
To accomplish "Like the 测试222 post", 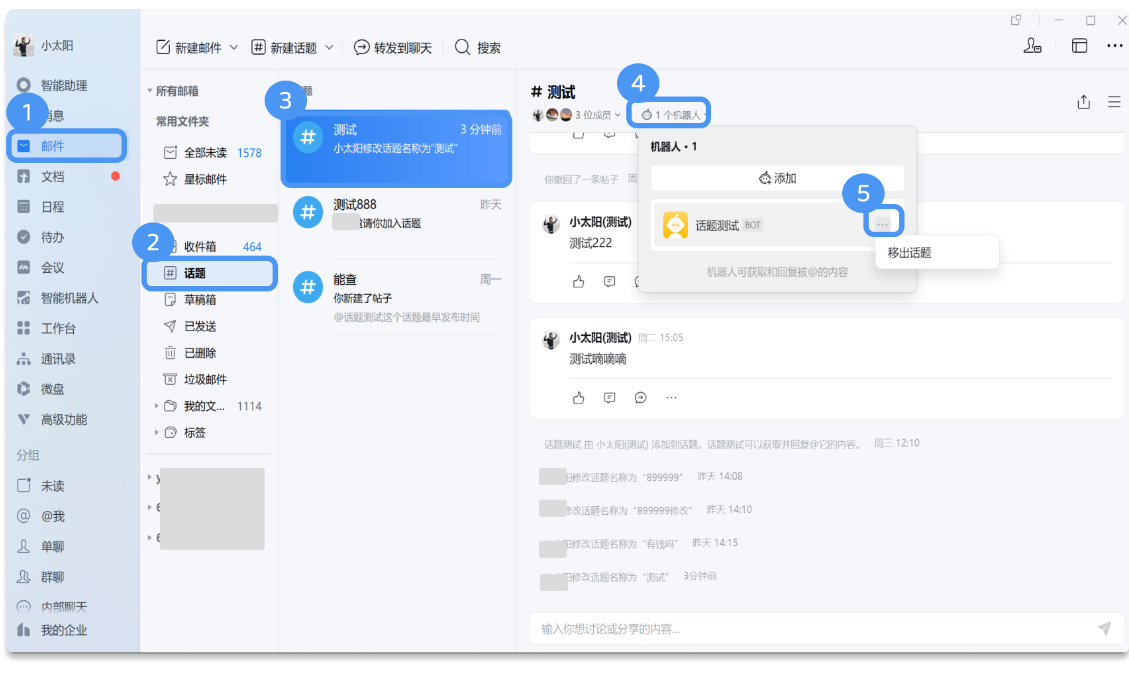I will click(x=578, y=282).
